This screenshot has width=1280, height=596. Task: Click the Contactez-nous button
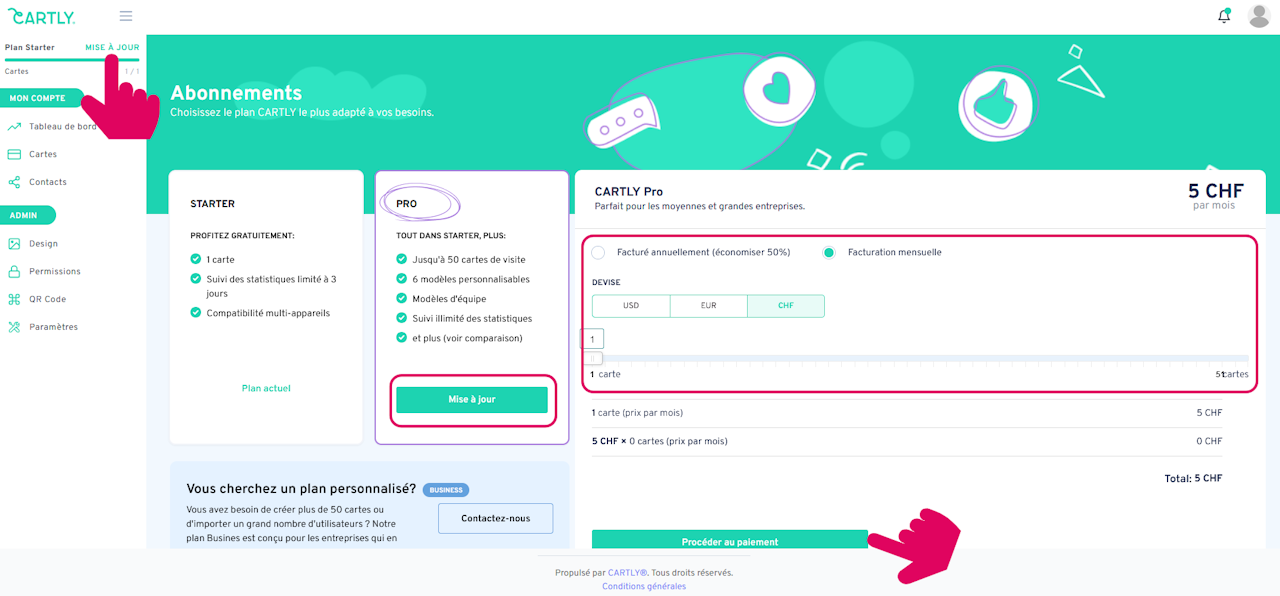(495, 518)
